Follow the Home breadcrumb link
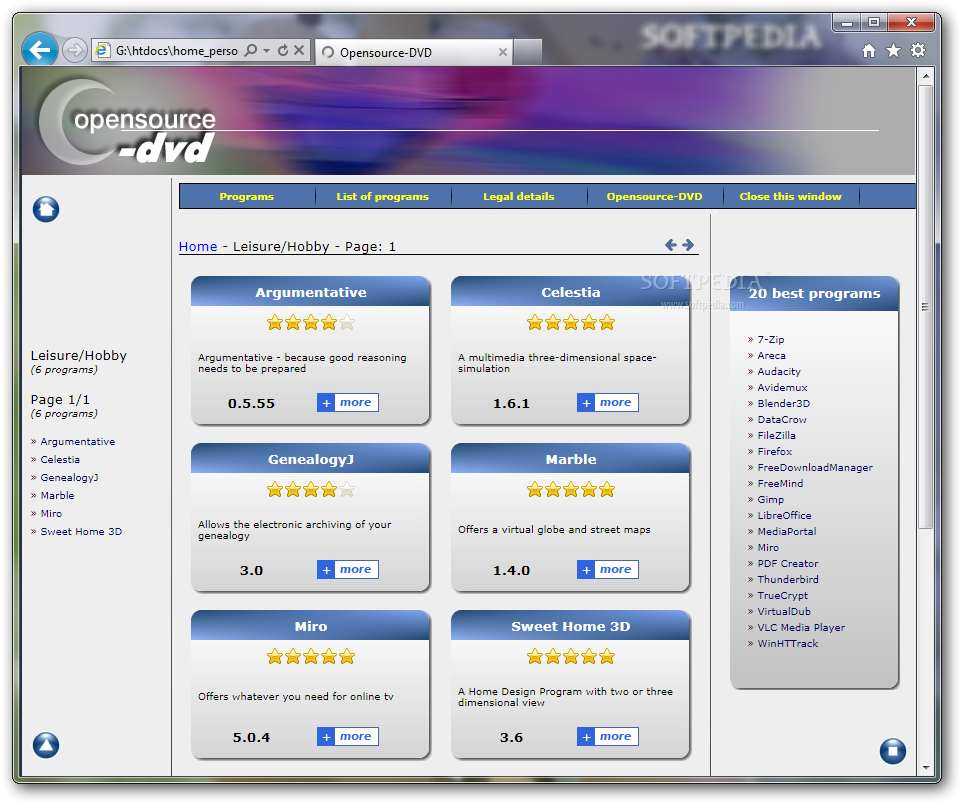Viewport: 962px width, 804px height. click(198, 246)
